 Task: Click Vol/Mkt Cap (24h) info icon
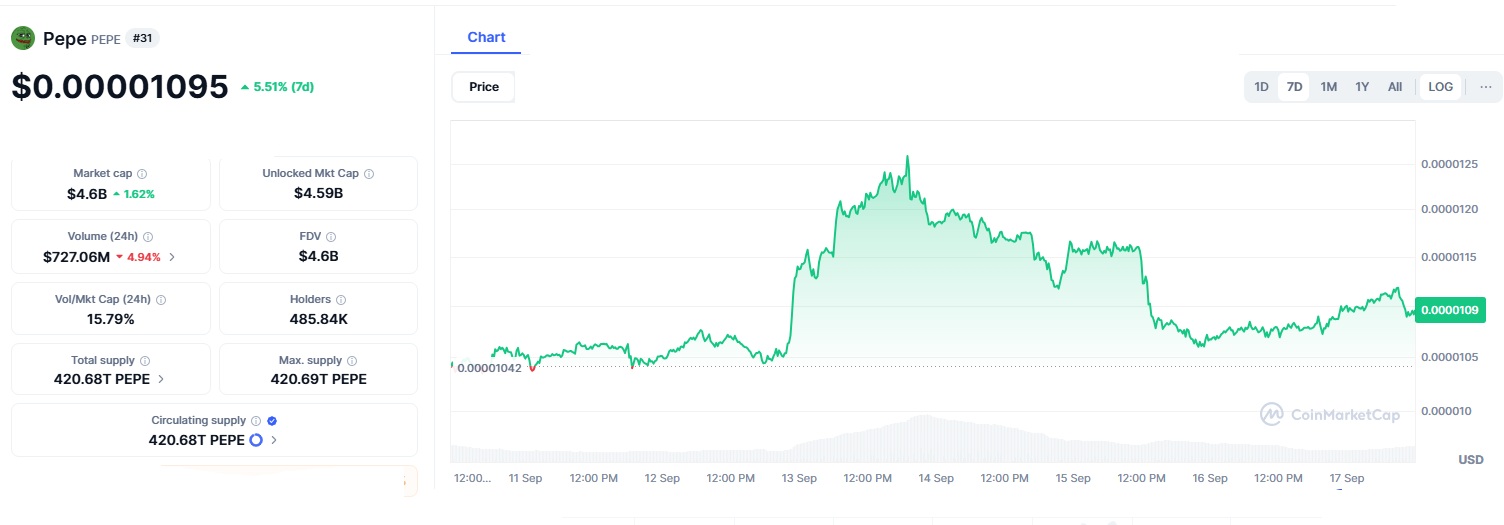[161, 300]
